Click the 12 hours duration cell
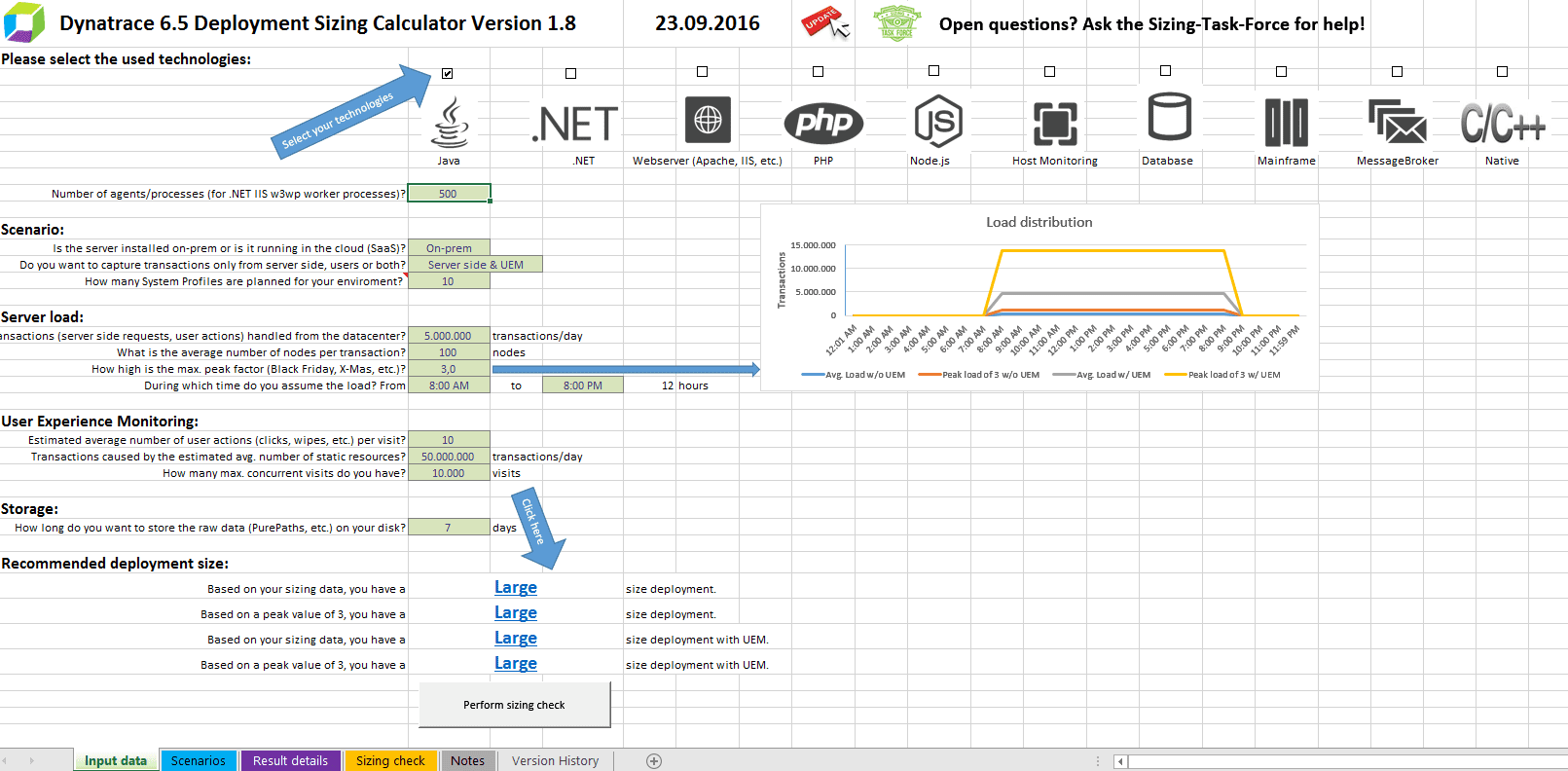Viewport: 1568px width, 771px height. pyautogui.click(x=685, y=385)
